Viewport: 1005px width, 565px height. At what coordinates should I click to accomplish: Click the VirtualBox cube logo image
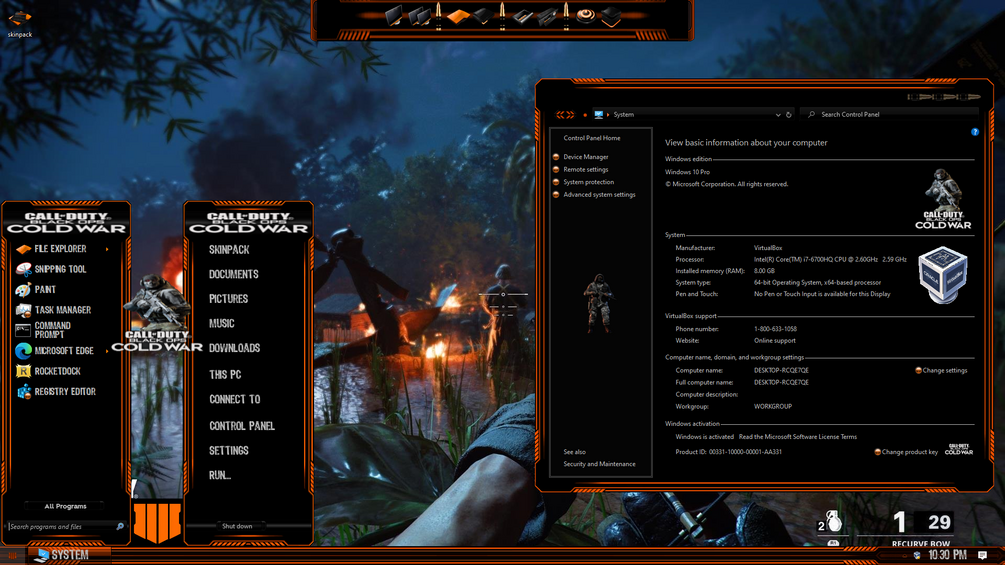coord(942,274)
